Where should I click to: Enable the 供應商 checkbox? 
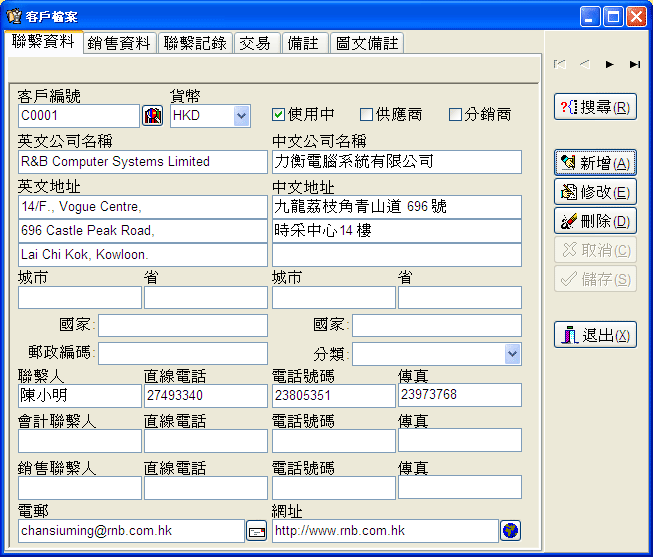366,115
